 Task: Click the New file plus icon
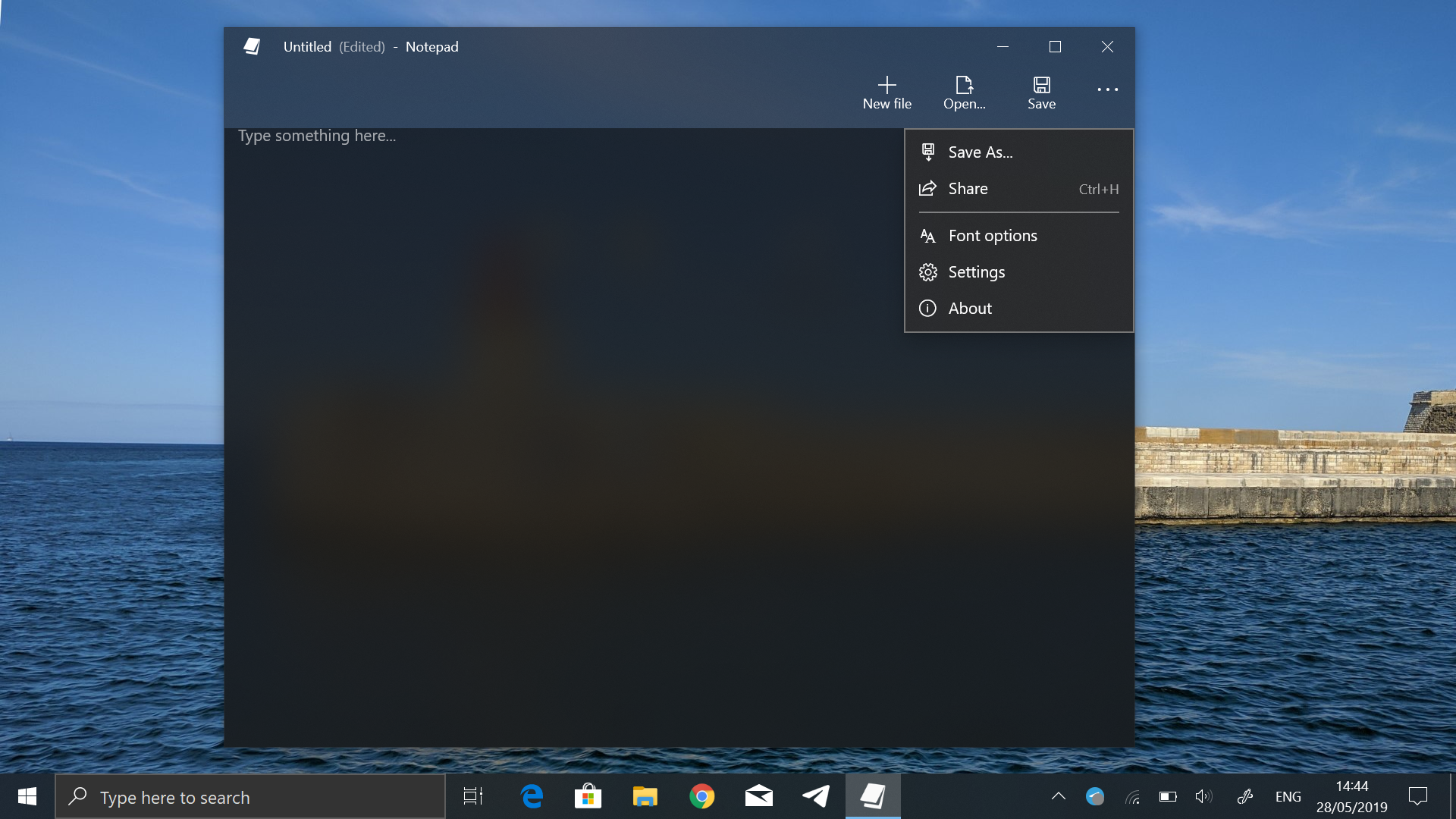click(886, 85)
